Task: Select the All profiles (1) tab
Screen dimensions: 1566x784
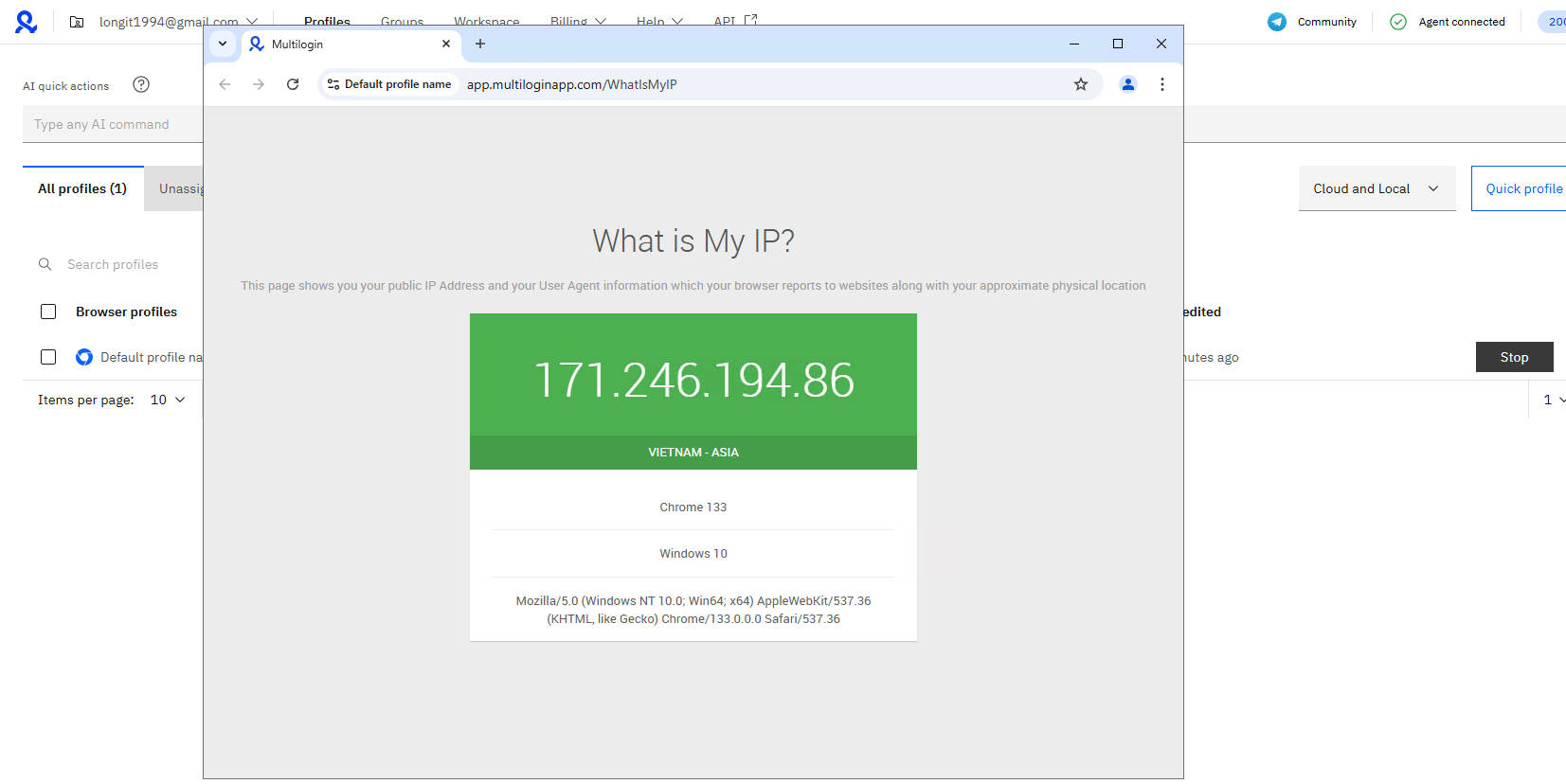Action: (x=82, y=188)
